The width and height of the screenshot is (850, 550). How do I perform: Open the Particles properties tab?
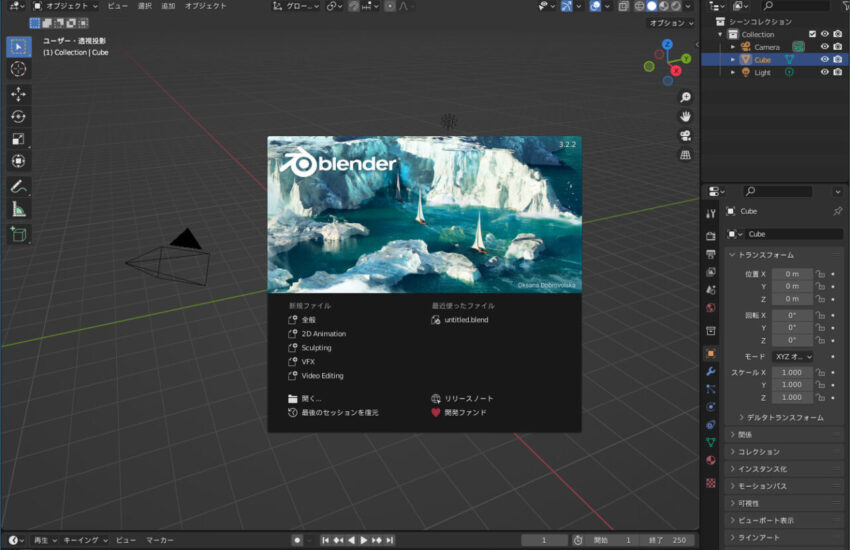point(711,389)
